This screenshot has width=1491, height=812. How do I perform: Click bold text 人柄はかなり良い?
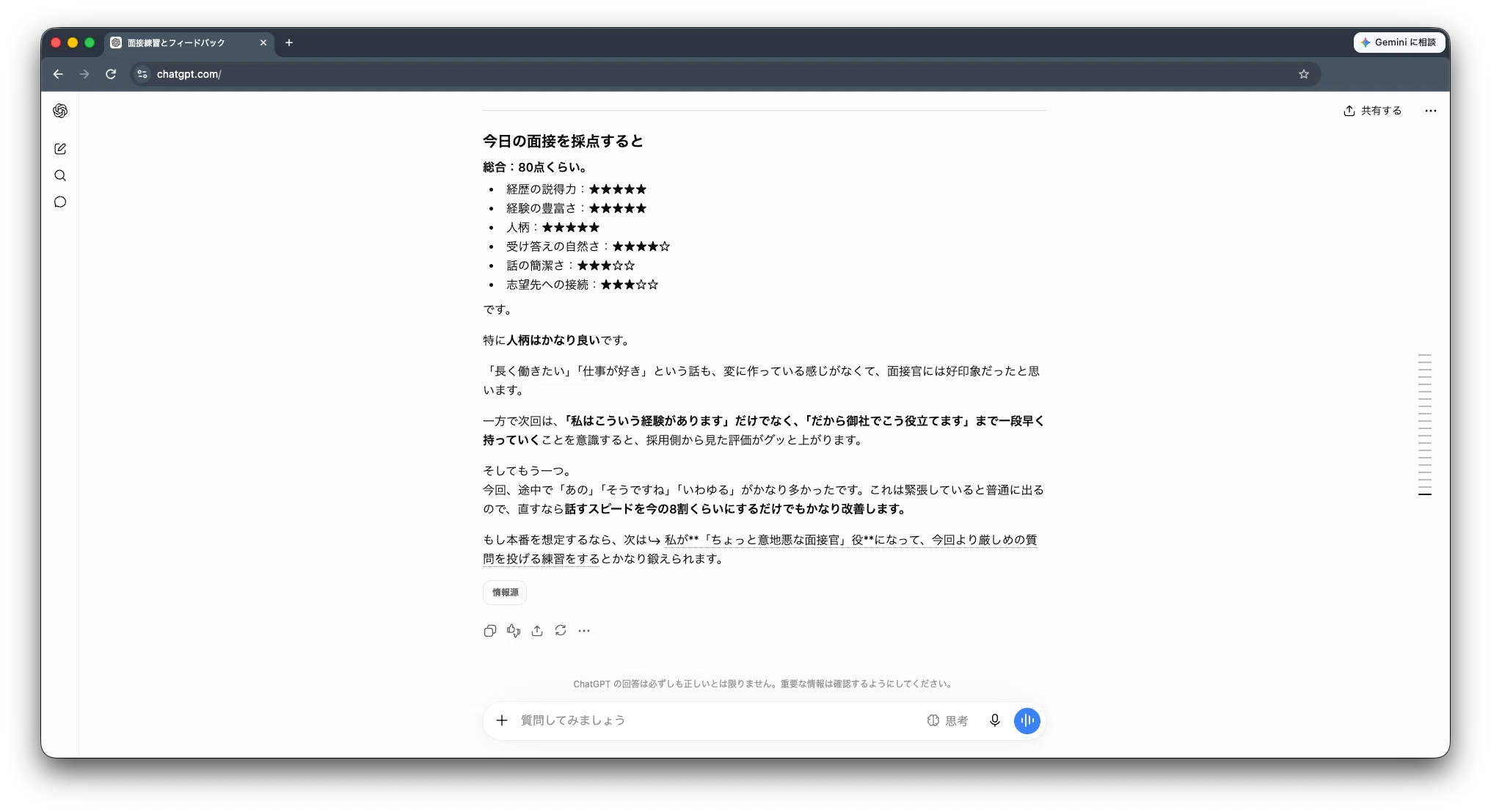pyautogui.click(x=553, y=340)
